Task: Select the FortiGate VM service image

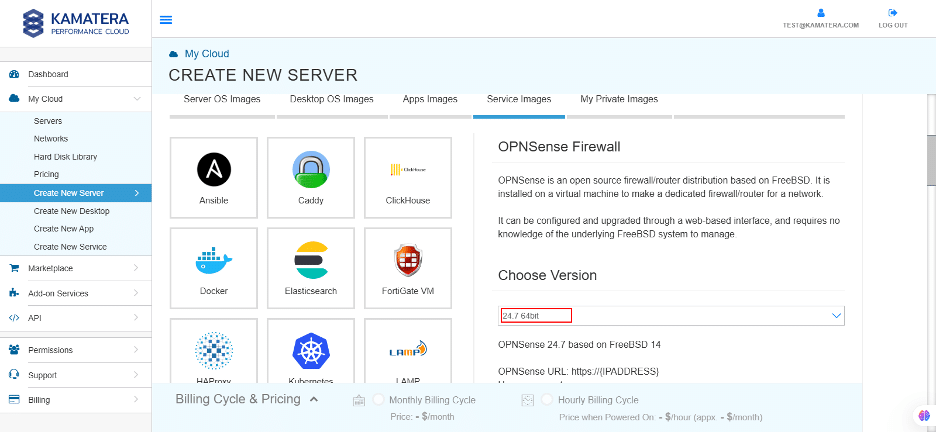Action: (408, 268)
